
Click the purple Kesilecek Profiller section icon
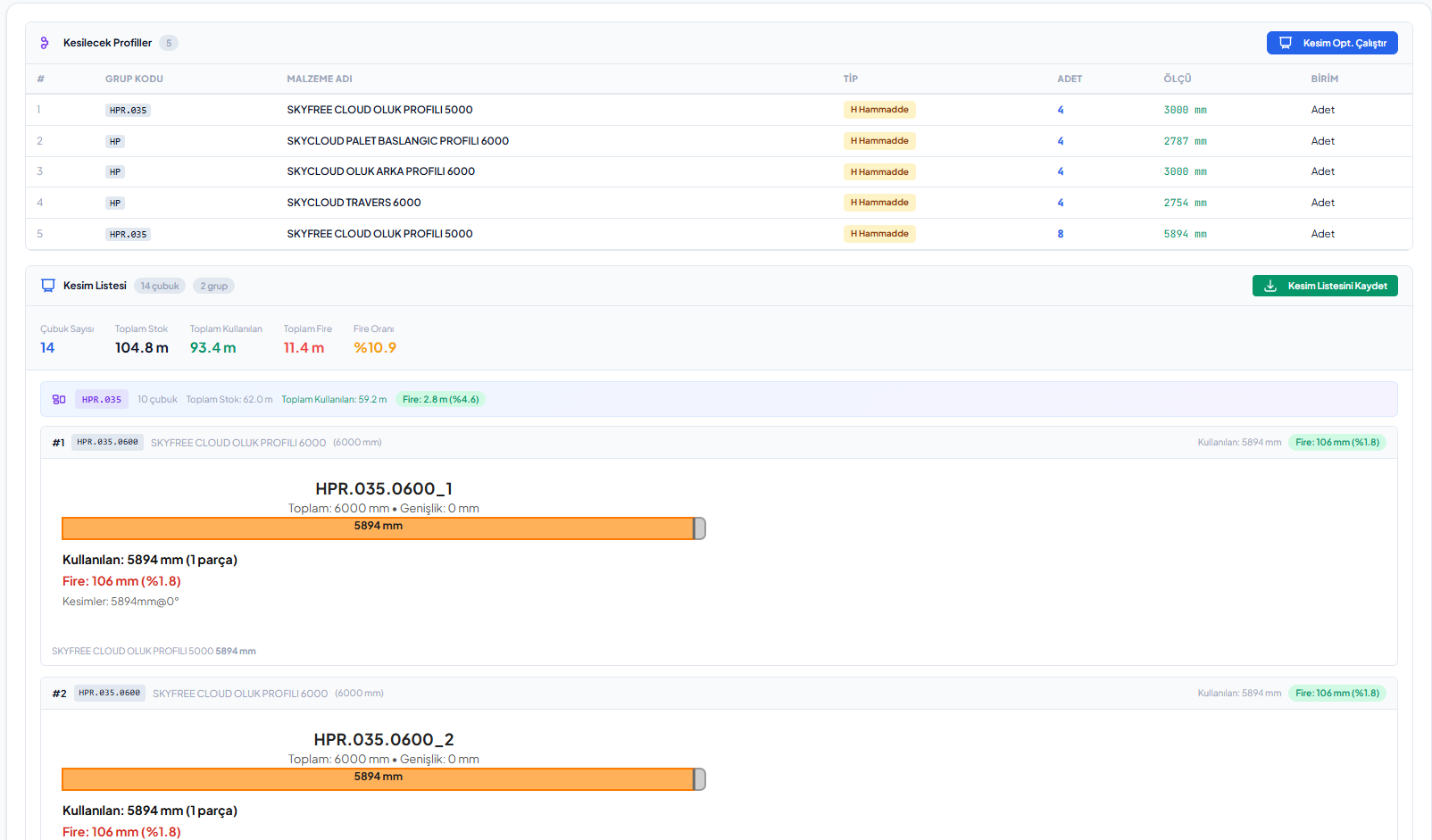(45, 43)
